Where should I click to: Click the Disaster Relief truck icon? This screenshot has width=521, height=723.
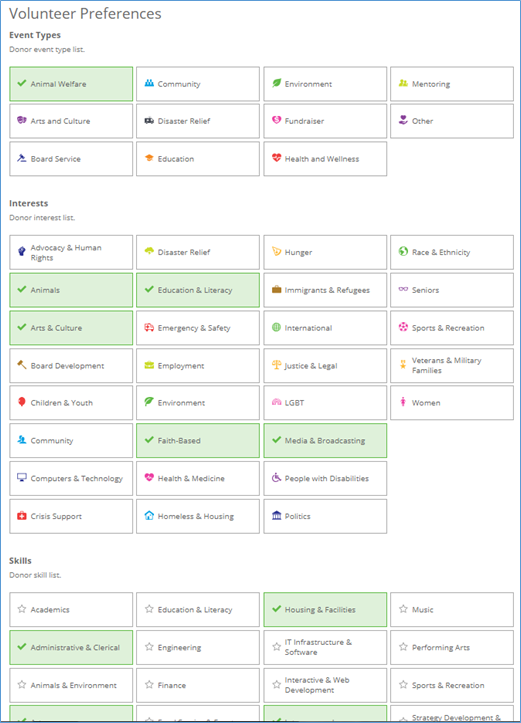149,121
